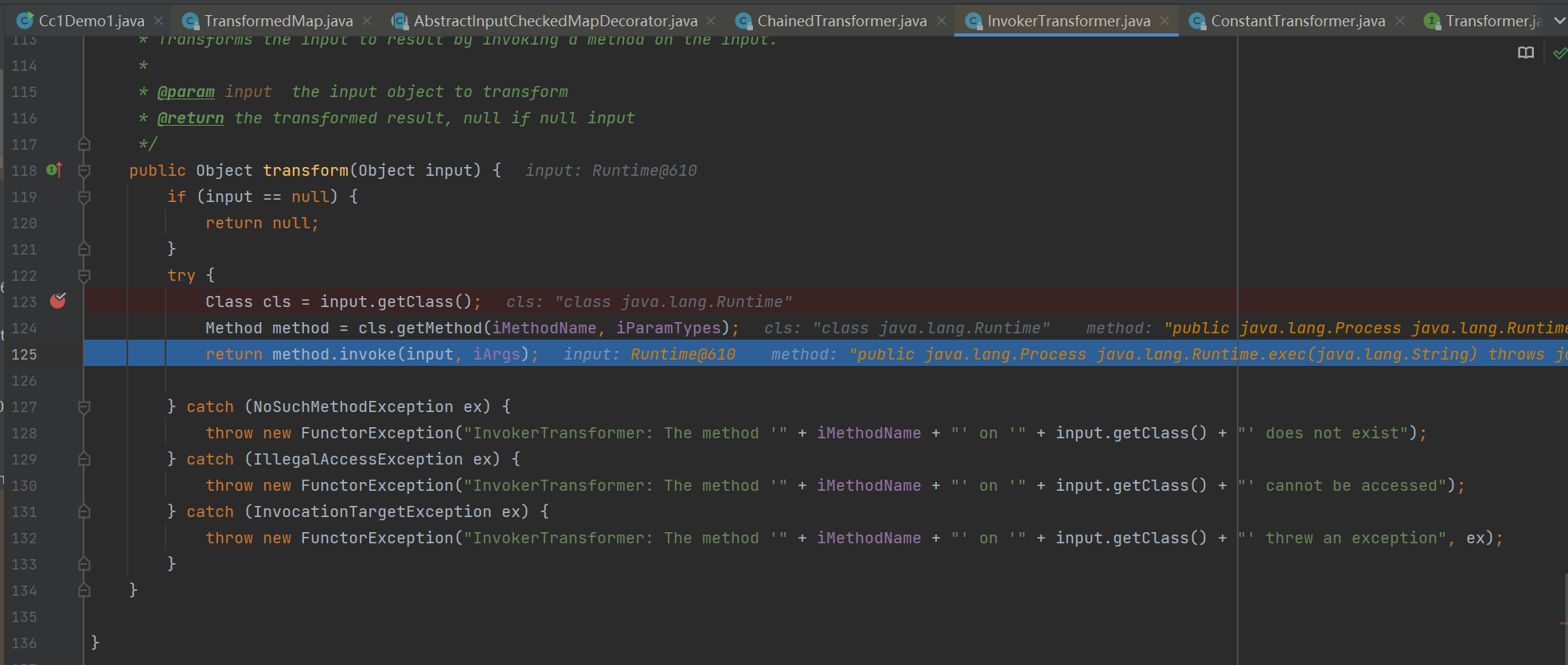Click the @return javadoc tag
This screenshot has width=1568, height=665.
(190, 118)
